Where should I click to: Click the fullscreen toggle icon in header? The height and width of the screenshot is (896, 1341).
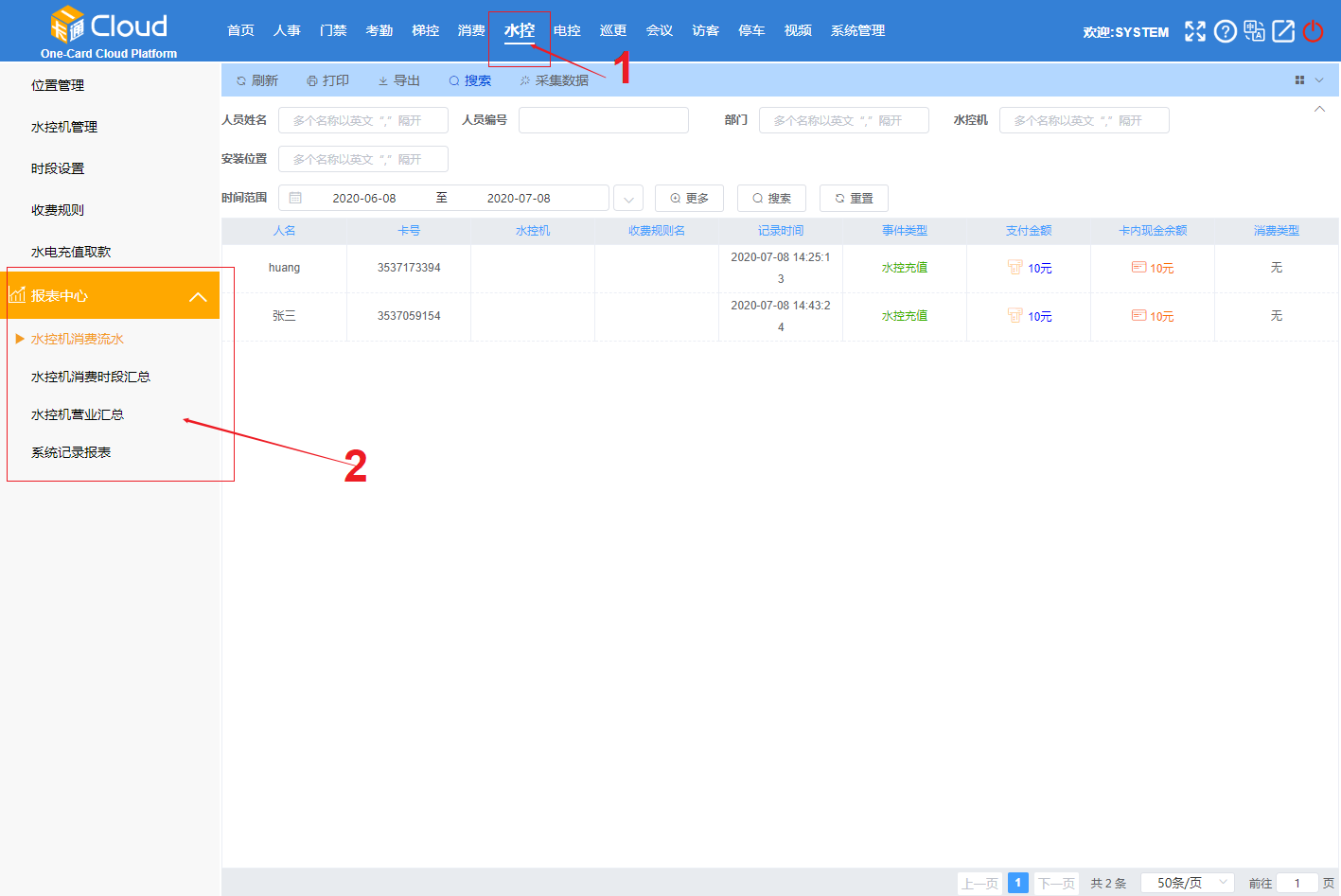tap(1195, 31)
